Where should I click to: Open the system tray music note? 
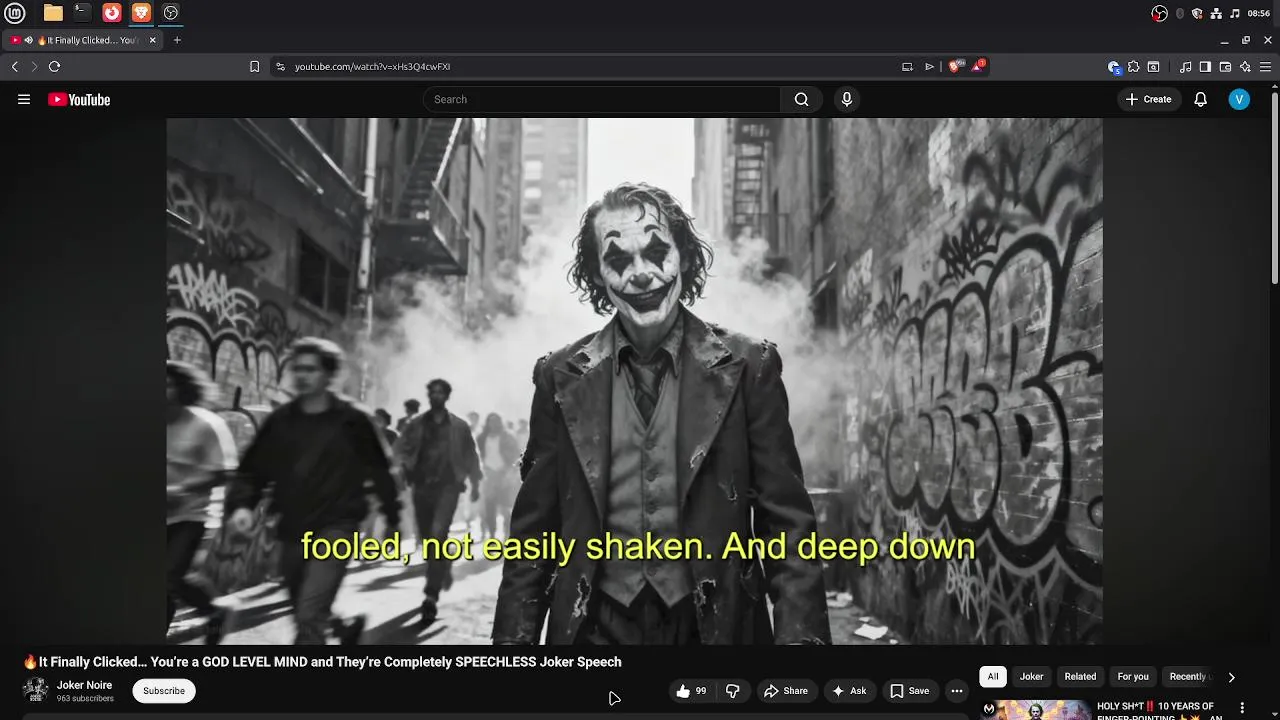(x=1235, y=13)
